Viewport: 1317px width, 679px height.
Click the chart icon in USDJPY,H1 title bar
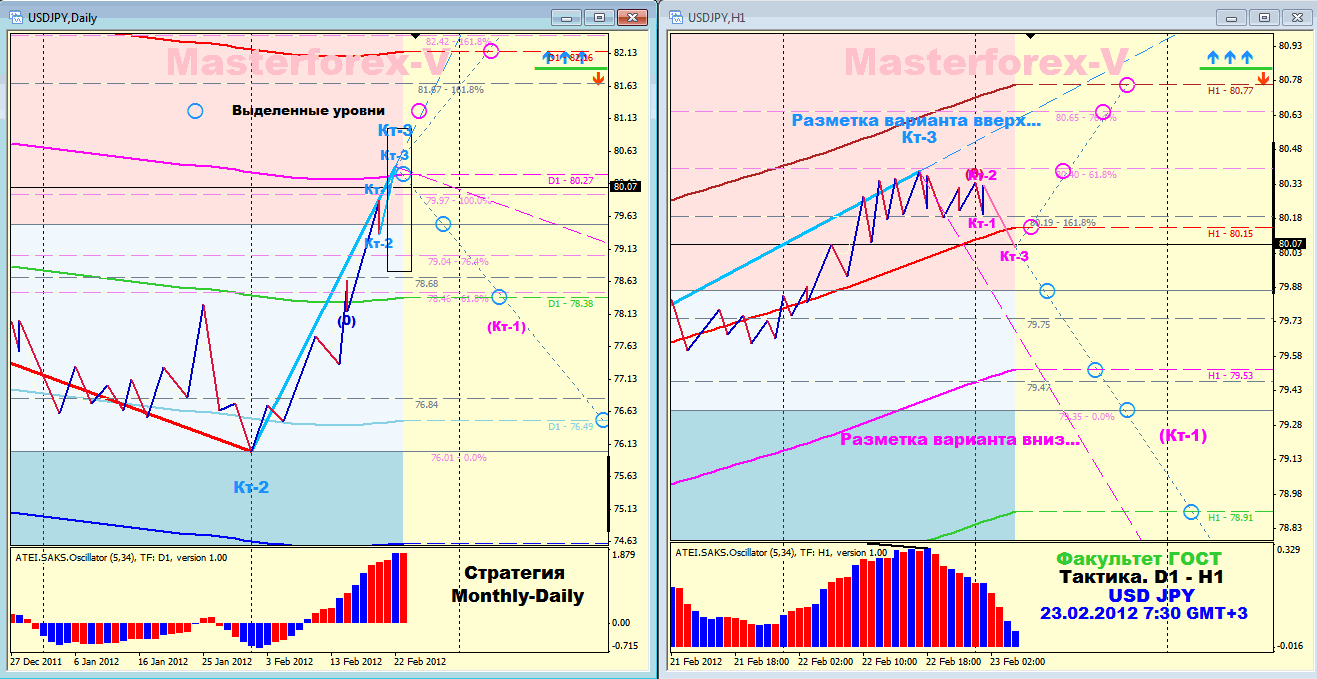click(x=675, y=16)
